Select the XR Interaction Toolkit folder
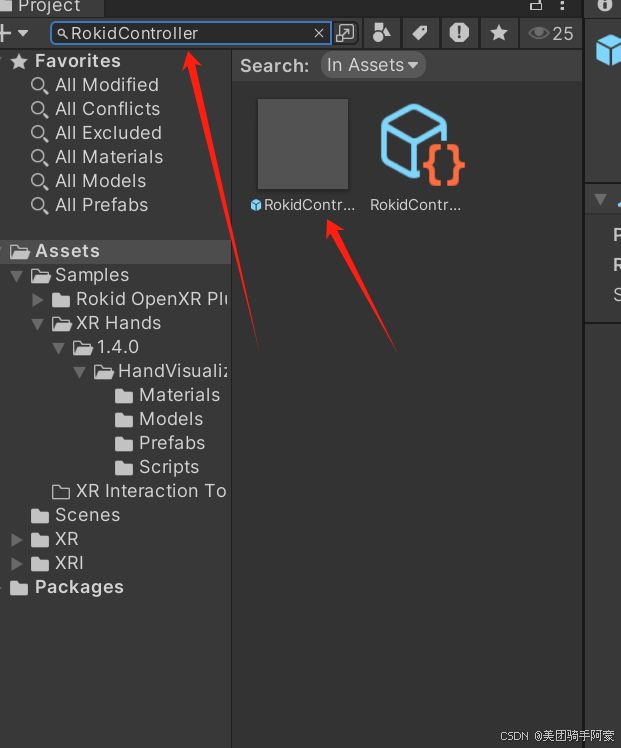Viewport: 621px width, 748px height. 151,491
